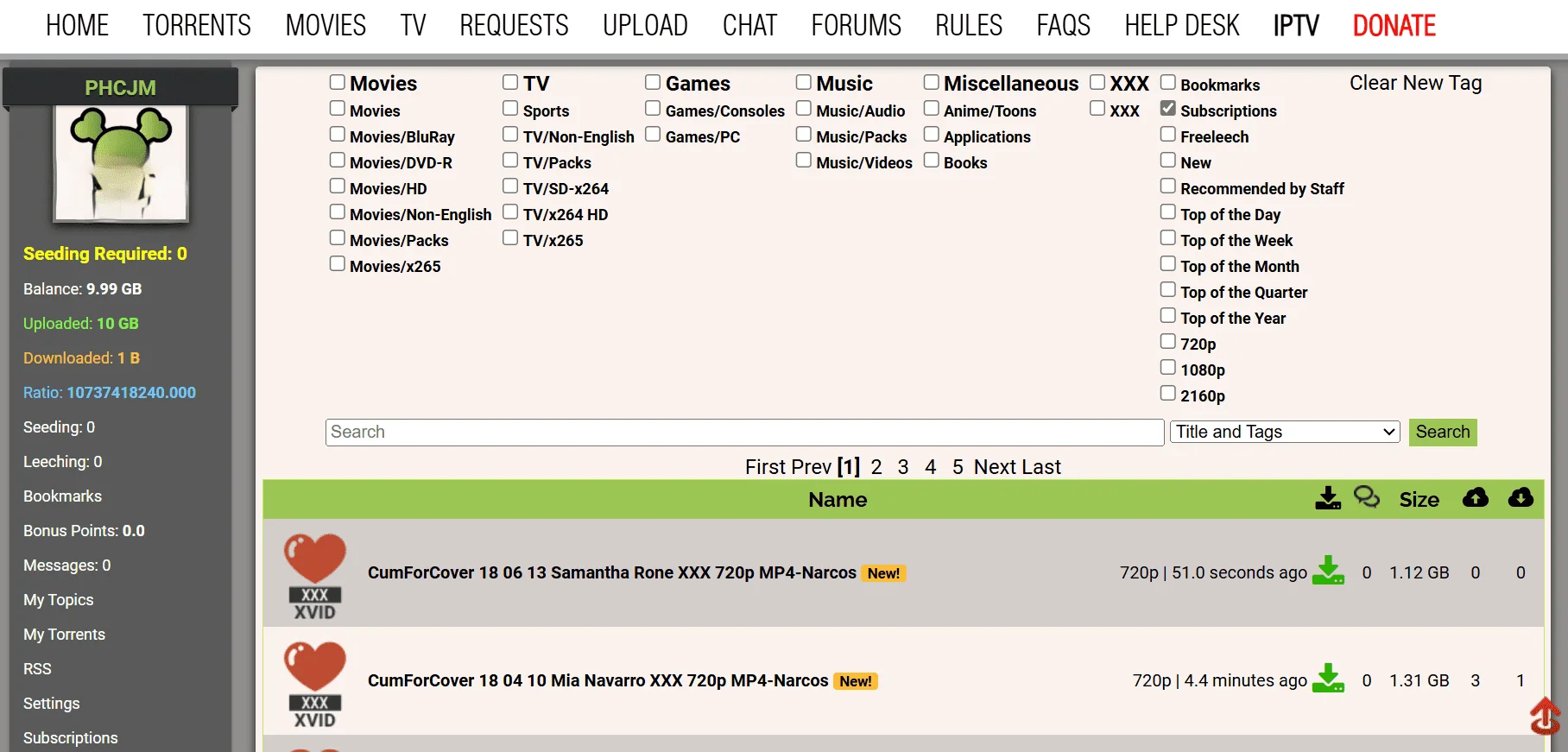Open the HELP DESK menu item
Screen dimensions: 1568x752
1182,26
